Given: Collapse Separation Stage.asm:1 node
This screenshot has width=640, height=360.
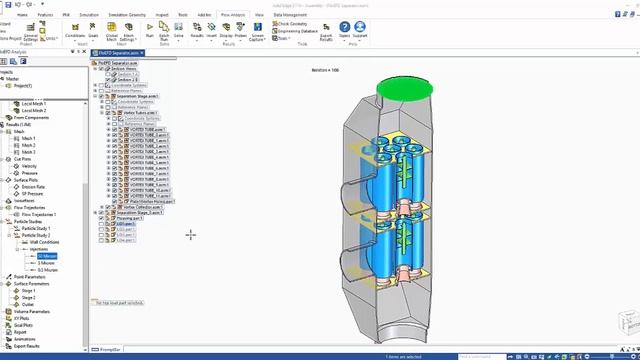Looking at the screenshot, I should tap(96, 96).
